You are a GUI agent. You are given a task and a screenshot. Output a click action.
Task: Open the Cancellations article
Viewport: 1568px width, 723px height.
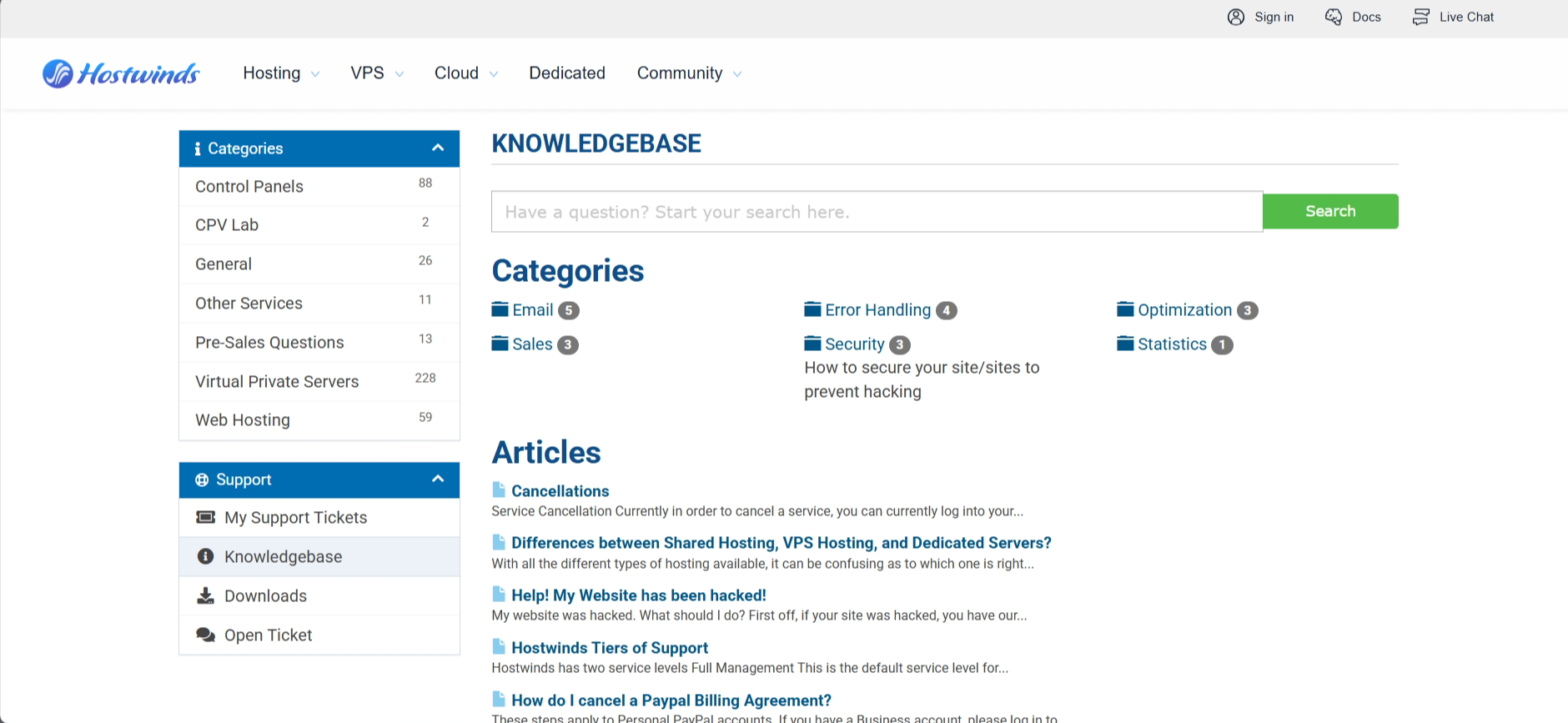click(x=560, y=491)
